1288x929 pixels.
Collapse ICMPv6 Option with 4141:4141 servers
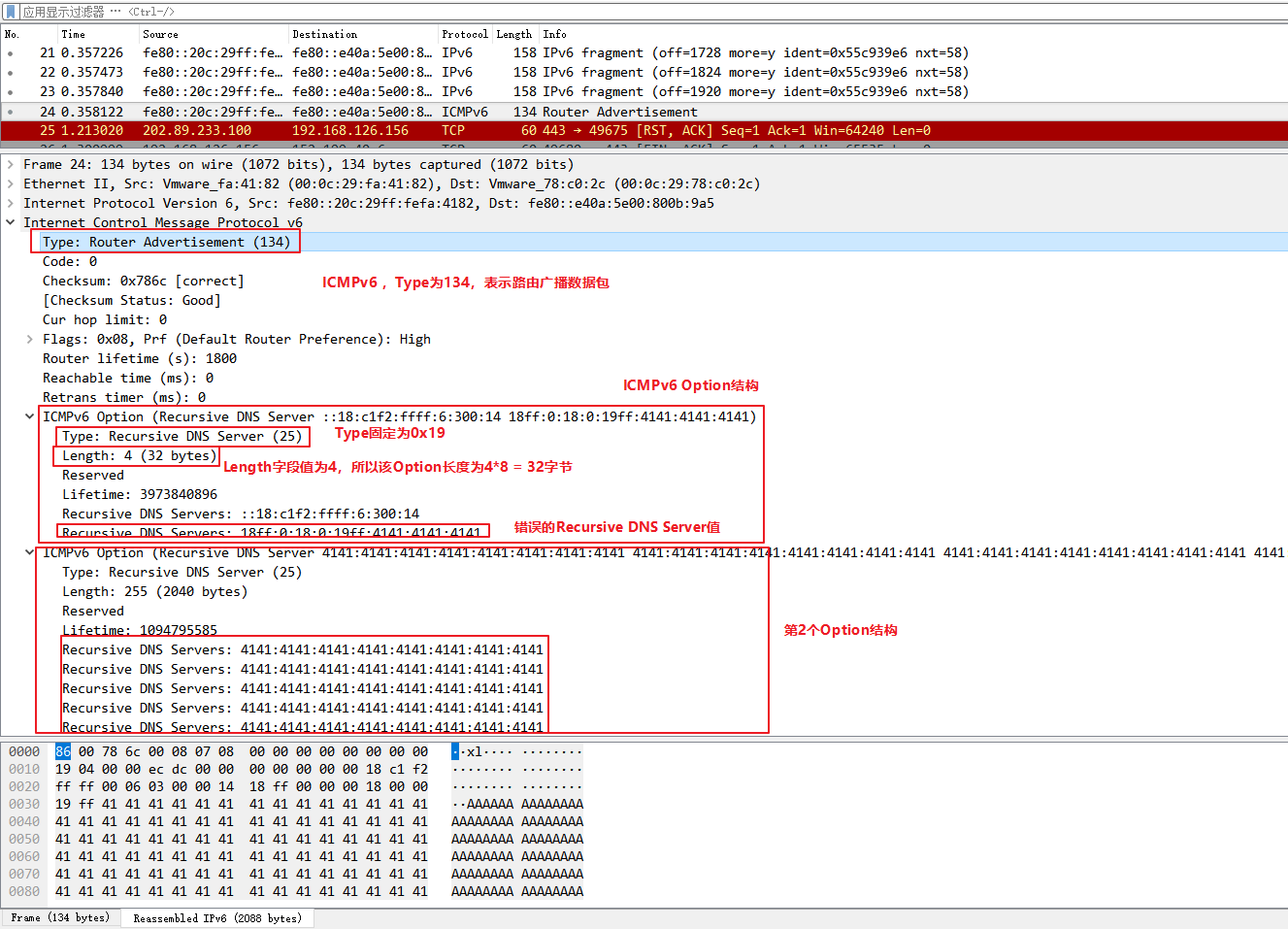tap(29, 552)
